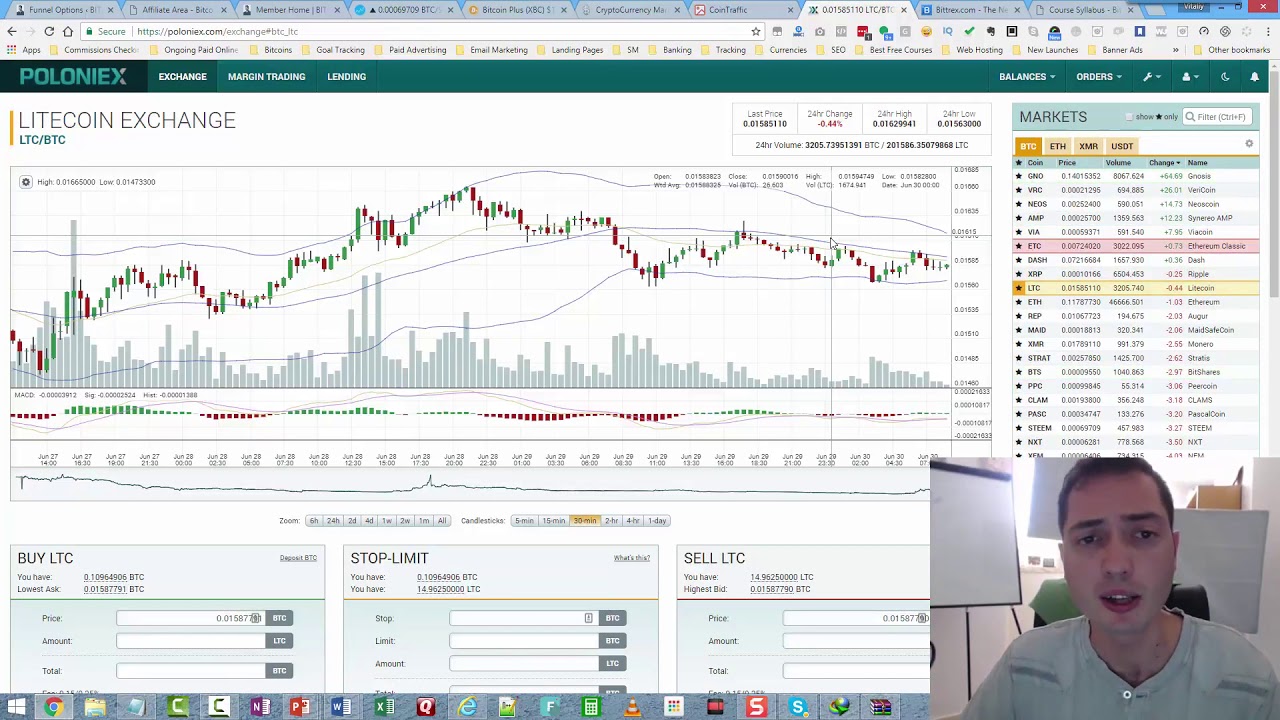The image size is (1280, 720).
Task: Set chart zoom to All
Action: pyautogui.click(x=441, y=521)
